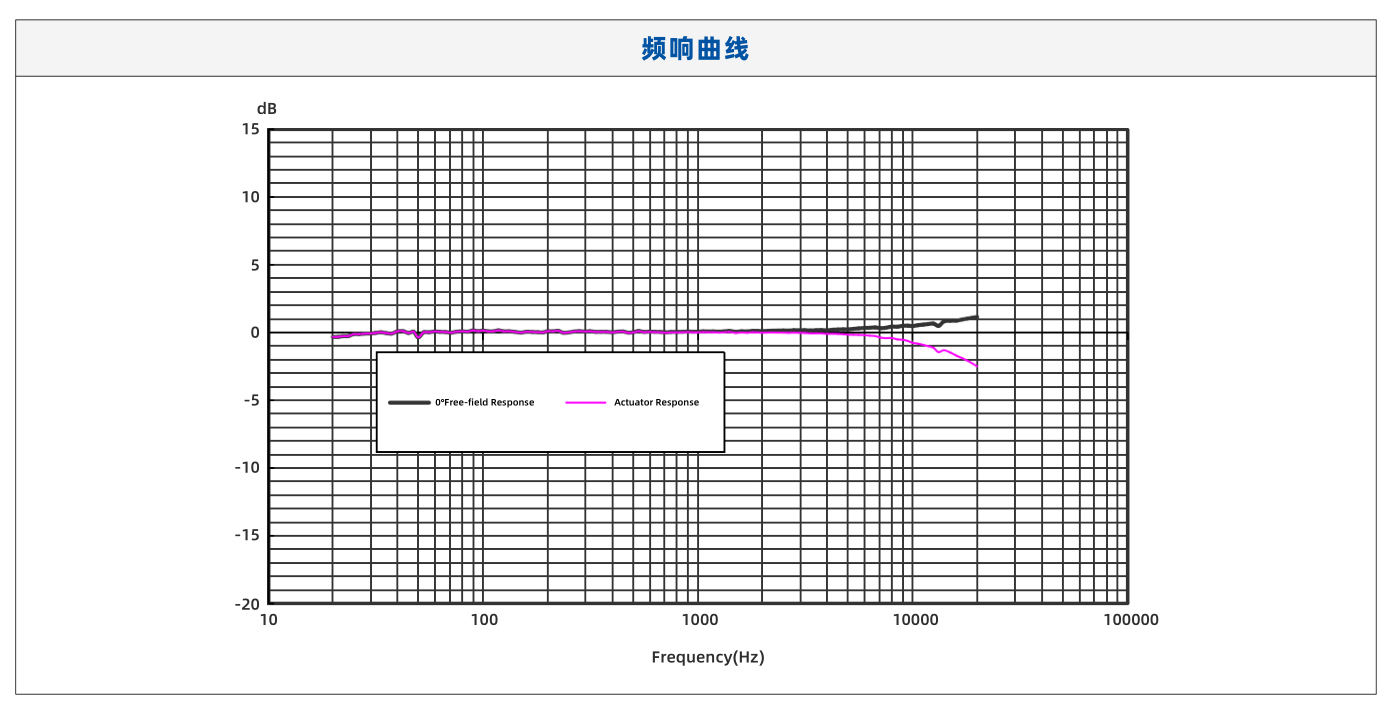Select the -10 tick on the dB axis

pyautogui.click(x=246, y=468)
